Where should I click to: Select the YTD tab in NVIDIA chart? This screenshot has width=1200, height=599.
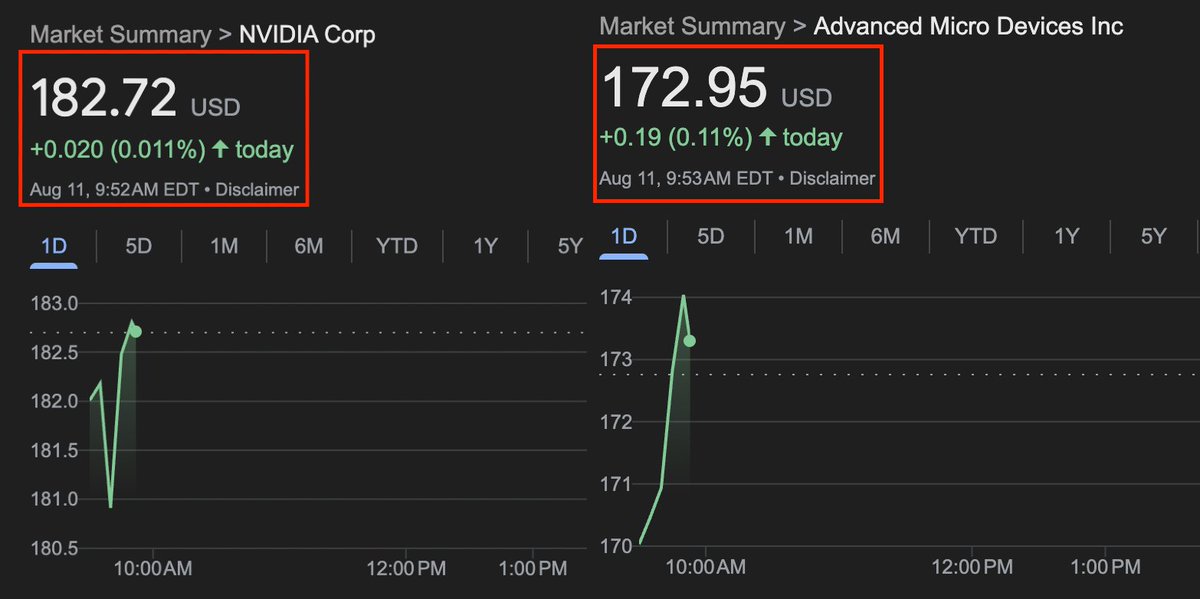coord(396,245)
